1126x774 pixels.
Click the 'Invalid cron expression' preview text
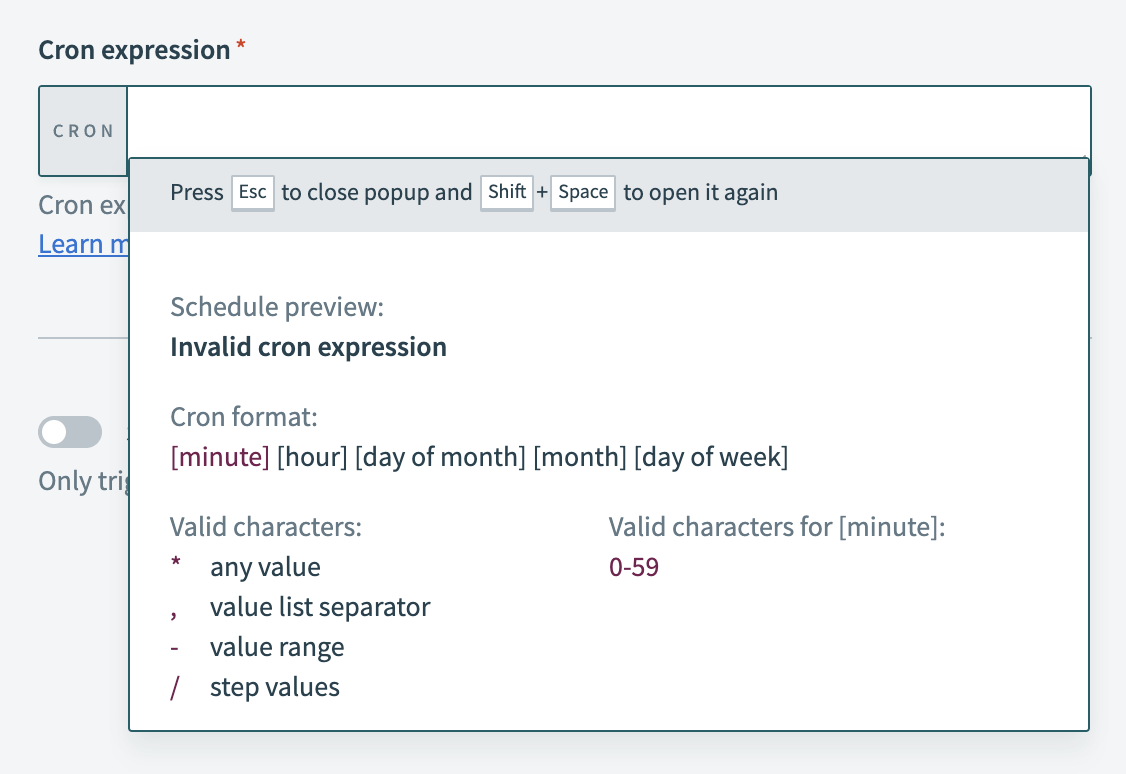[308, 347]
